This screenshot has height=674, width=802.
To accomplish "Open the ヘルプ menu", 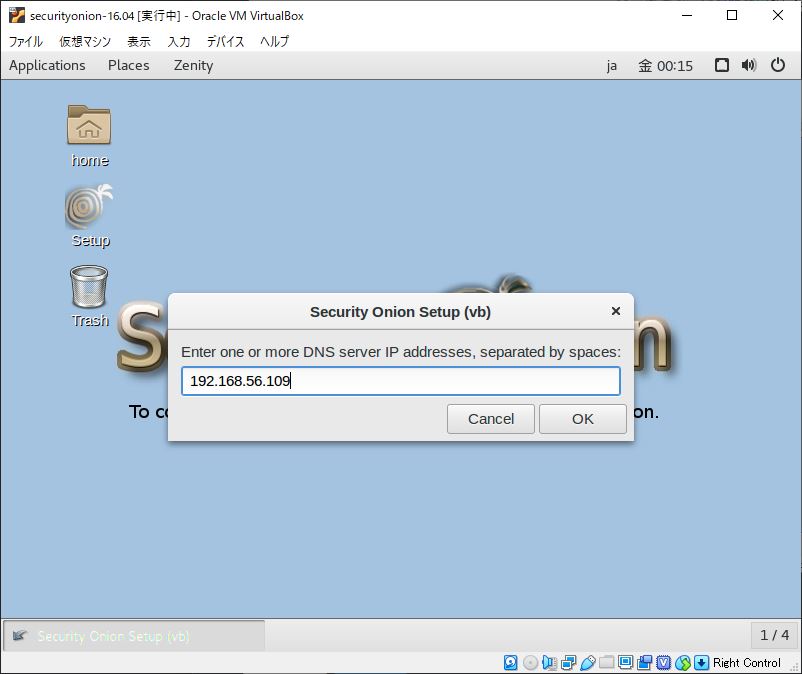I will (x=275, y=41).
